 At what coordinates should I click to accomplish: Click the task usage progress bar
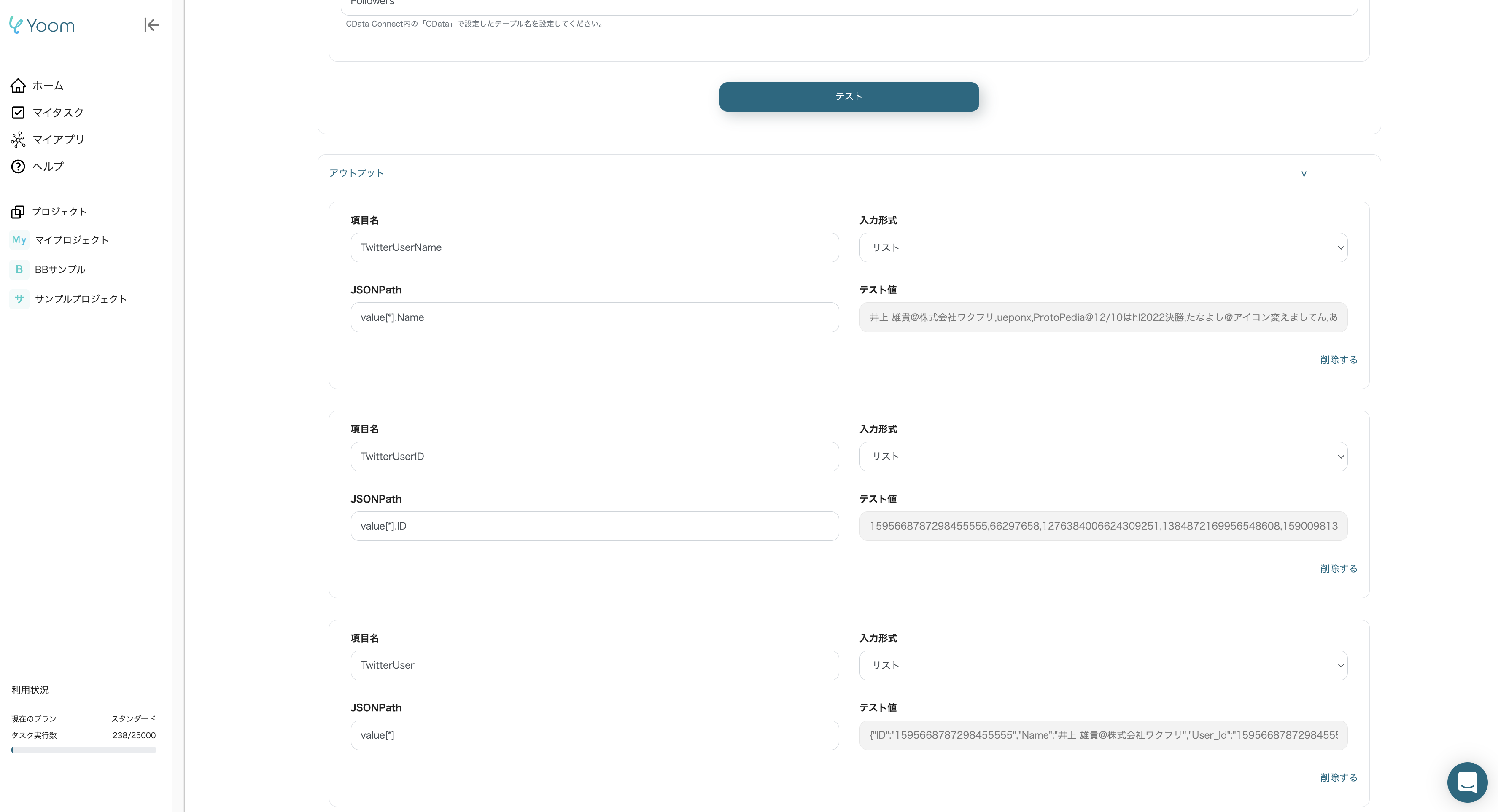click(83, 750)
